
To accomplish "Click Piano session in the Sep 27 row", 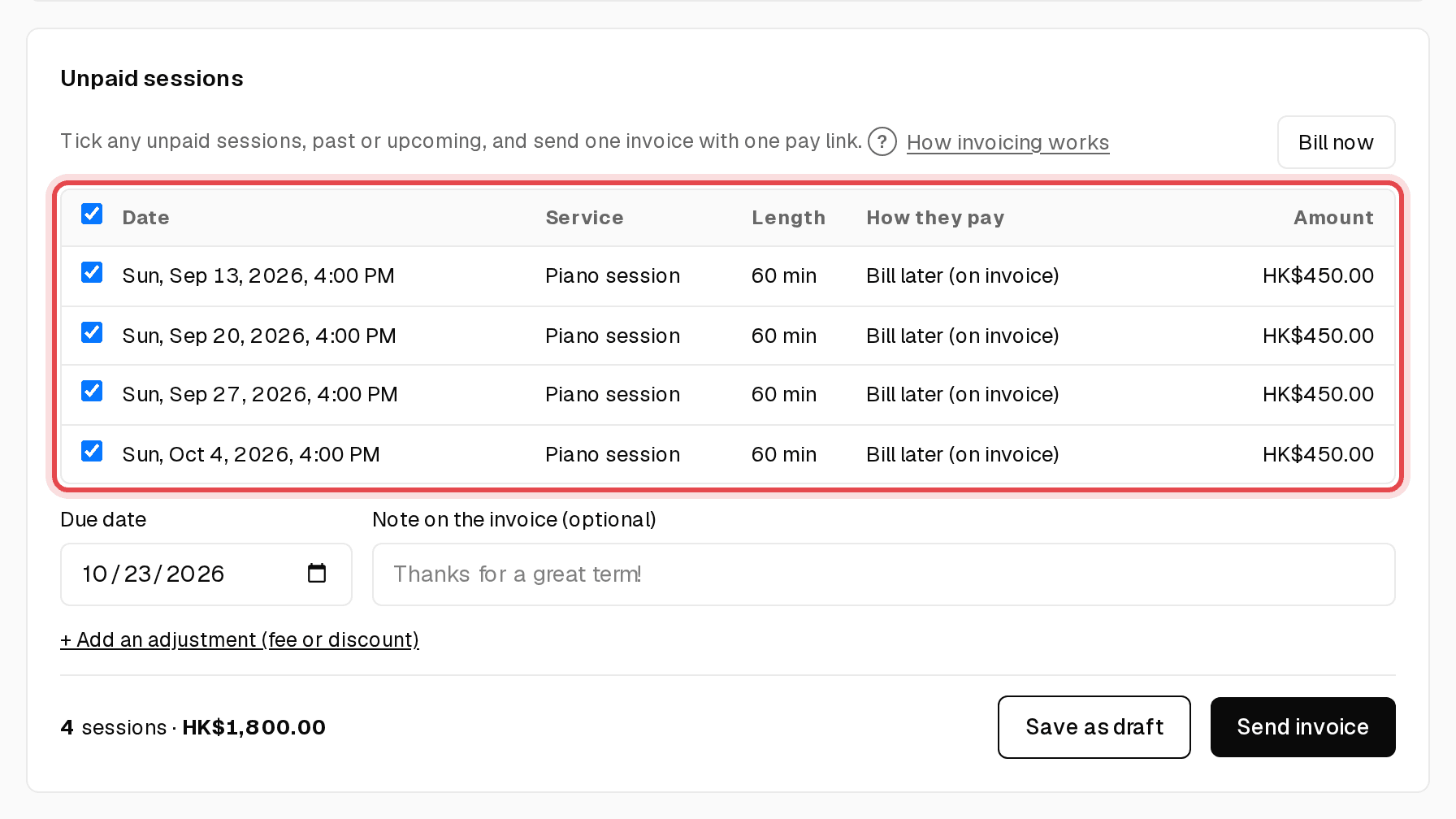I will 613,395.
